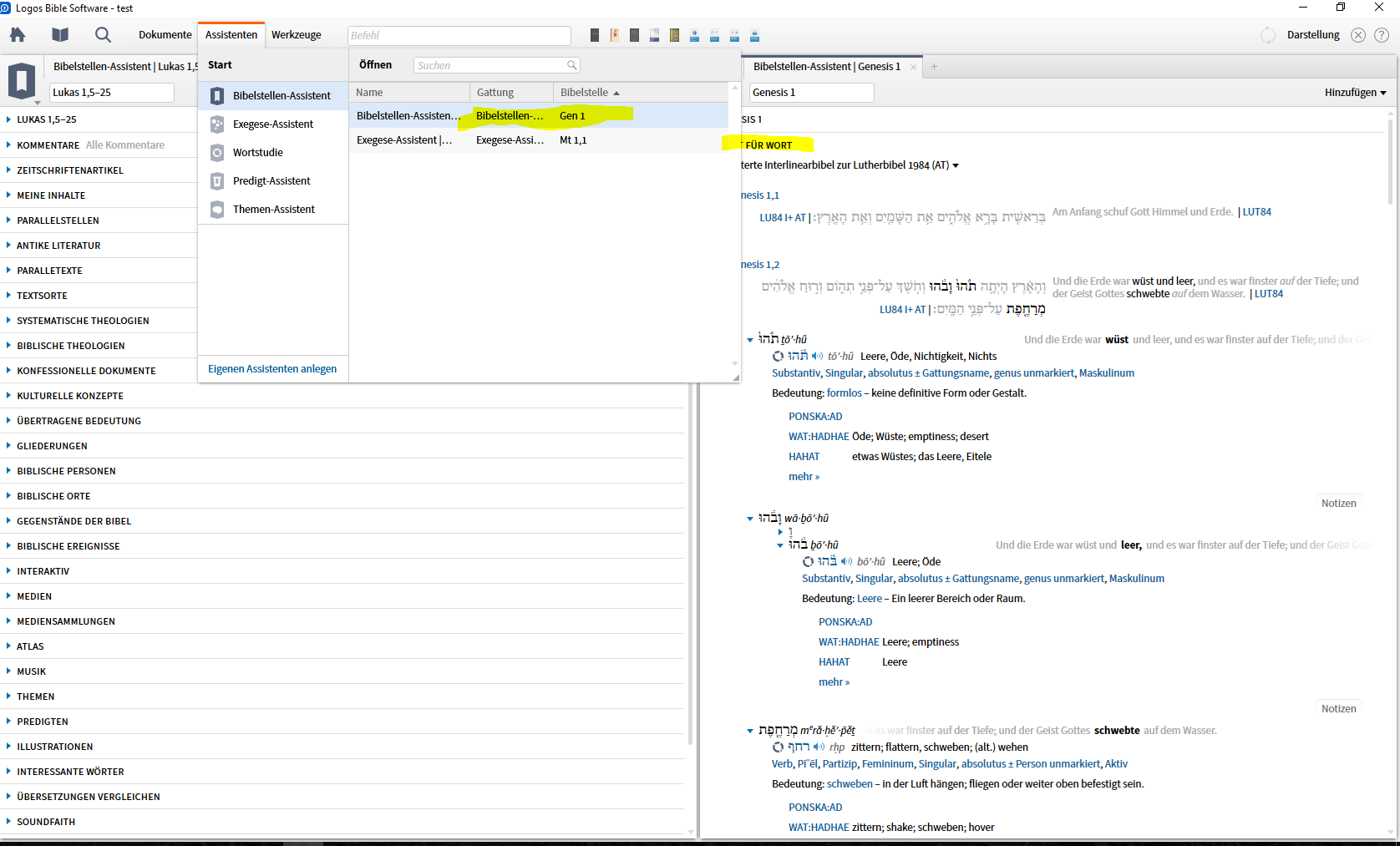Click the Wortstudie icon in menu
Viewport: 1400px width, 846px height.
point(217,152)
